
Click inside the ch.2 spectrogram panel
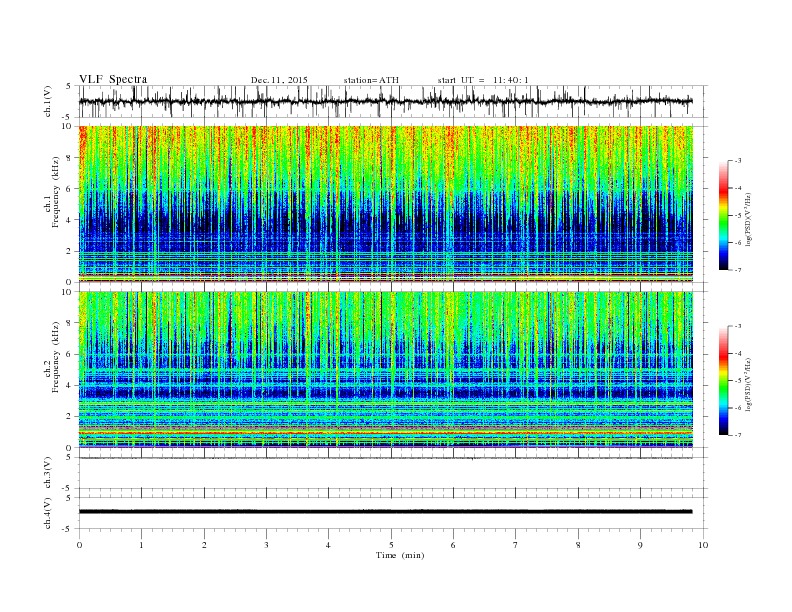(x=386, y=370)
